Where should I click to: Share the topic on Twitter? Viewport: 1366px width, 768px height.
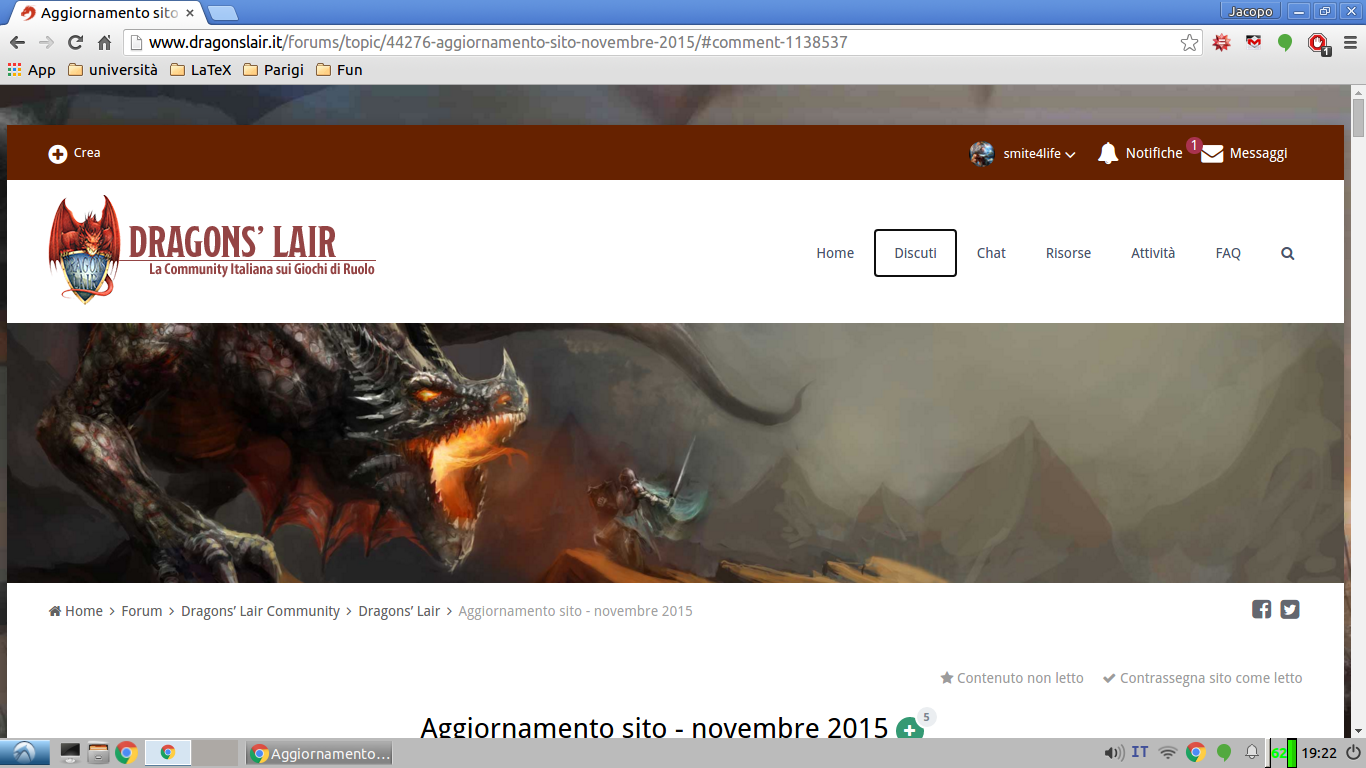point(1290,609)
